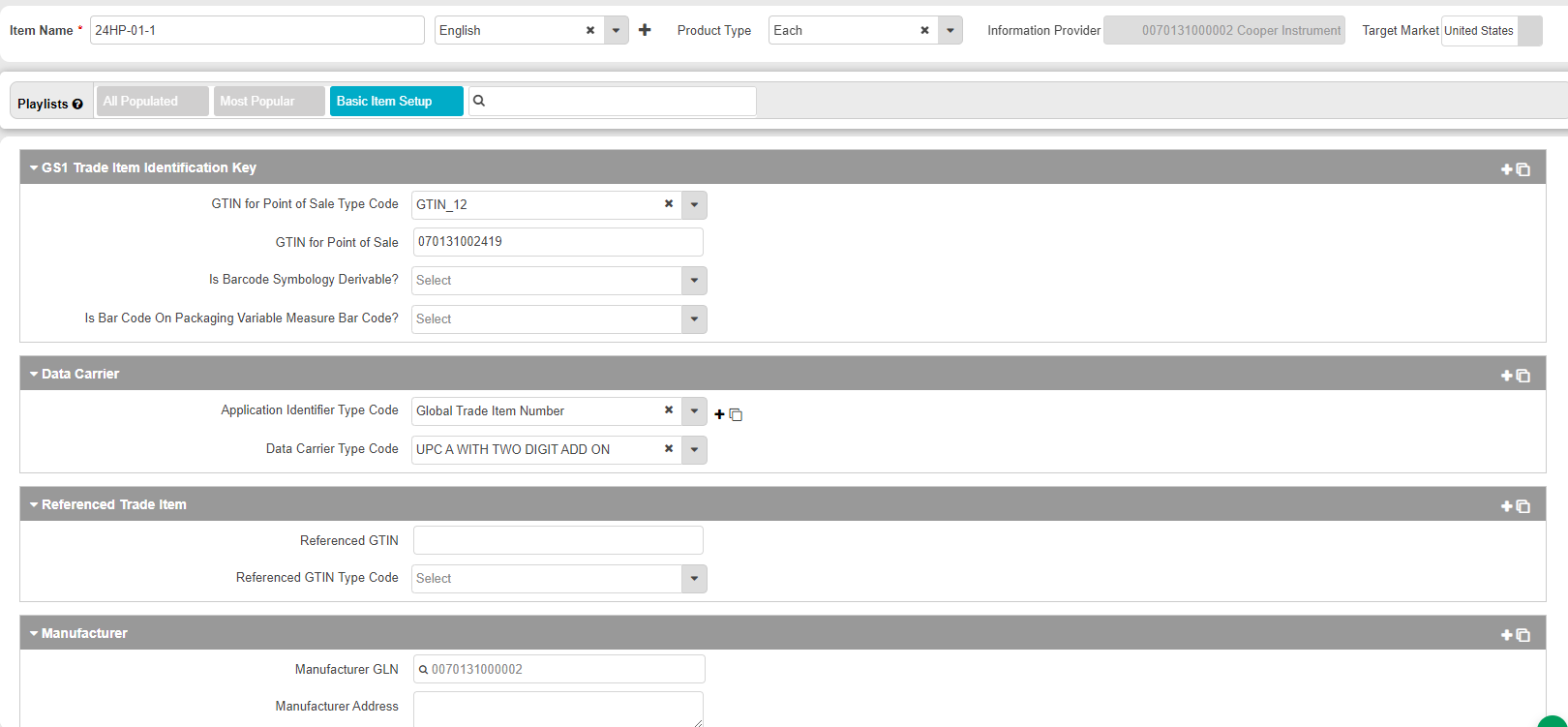Click the help icon next to Playlists
1568x727 pixels.
[77, 105]
